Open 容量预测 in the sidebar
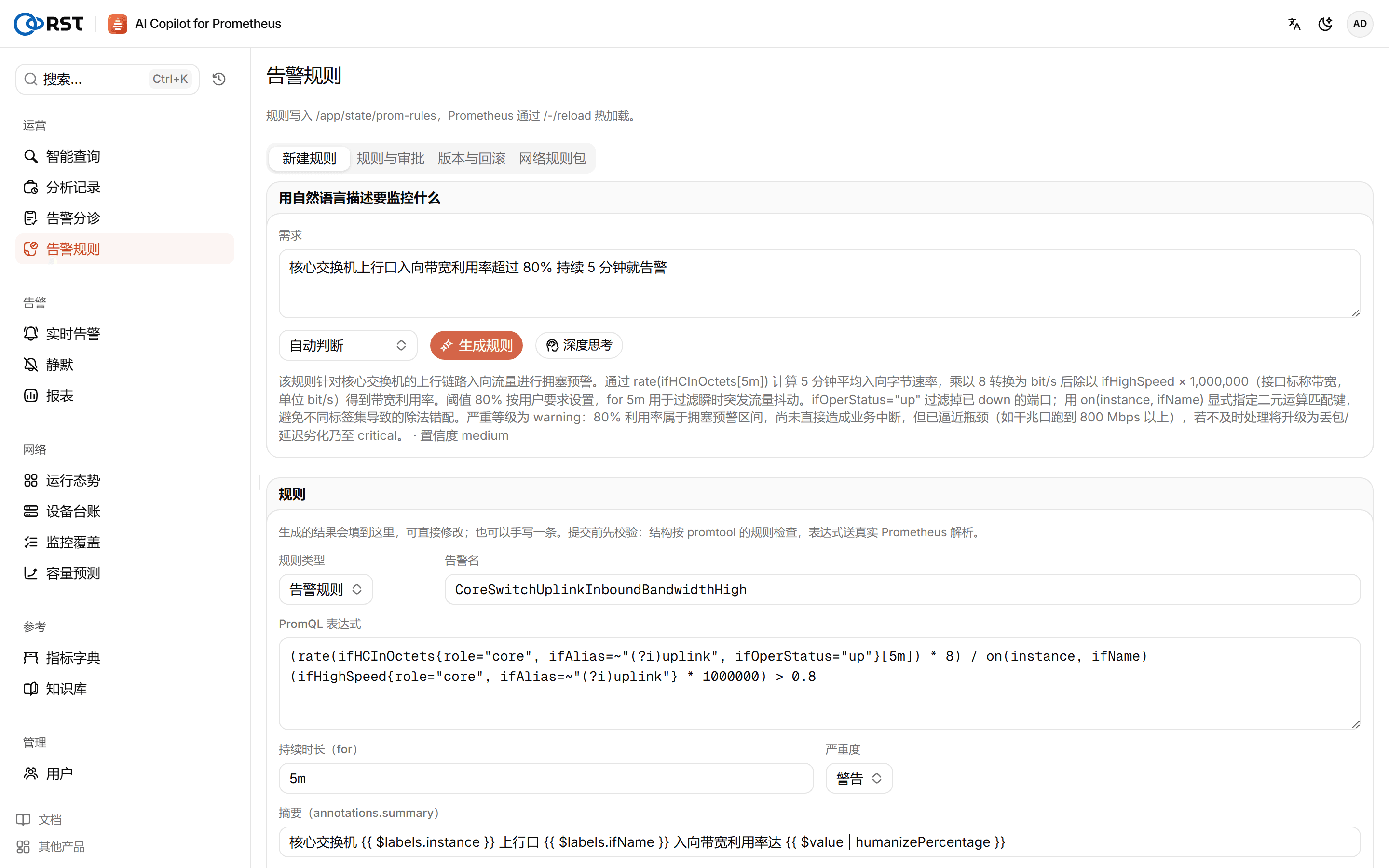Image resolution: width=1389 pixels, height=868 pixels. [x=124, y=573]
